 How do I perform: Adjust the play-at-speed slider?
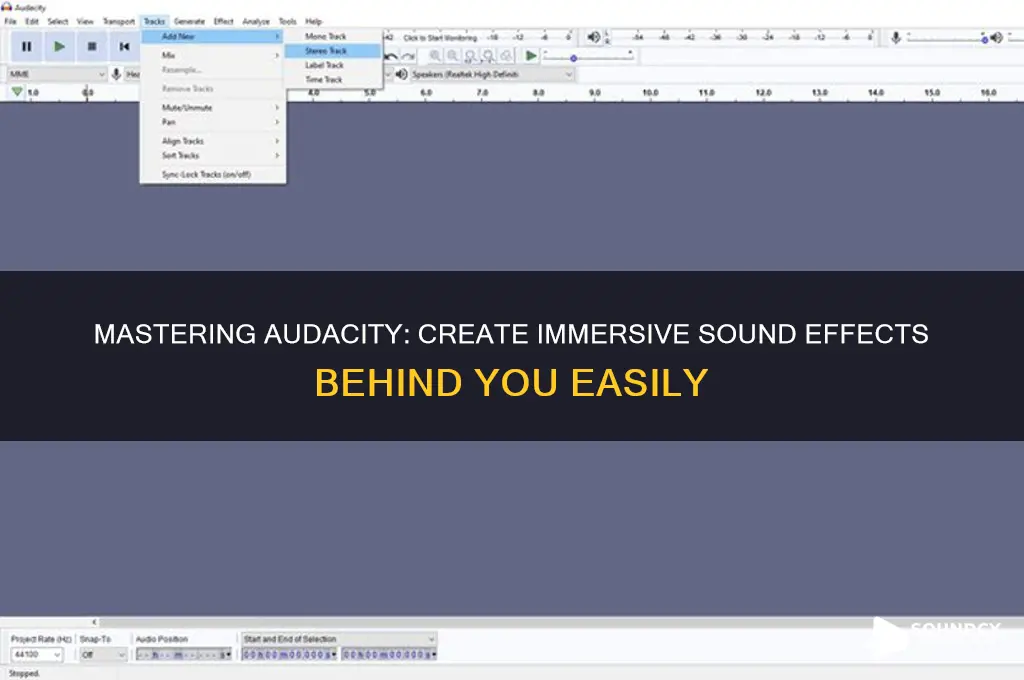pos(588,57)
